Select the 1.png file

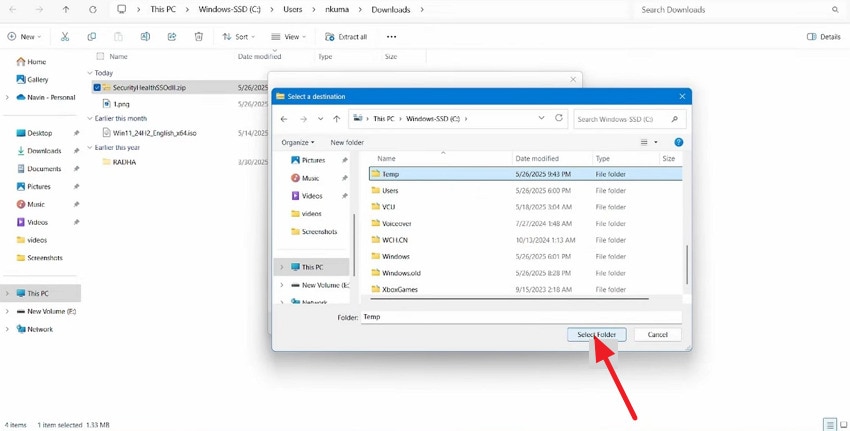(121, 104)
